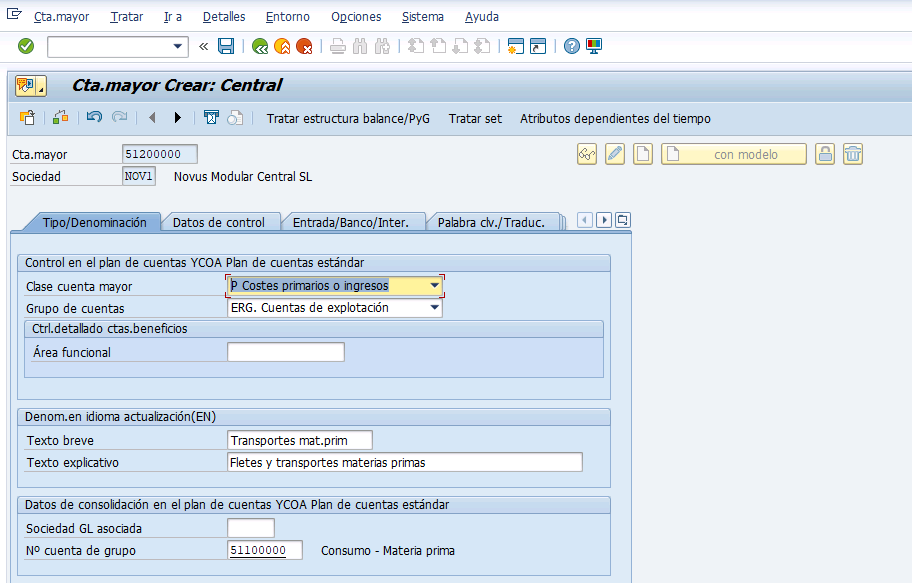The height and width of the screenshot is (583, 912).
Task: Switch to Palabra clv./Traduc. tab
Action: 491,222
